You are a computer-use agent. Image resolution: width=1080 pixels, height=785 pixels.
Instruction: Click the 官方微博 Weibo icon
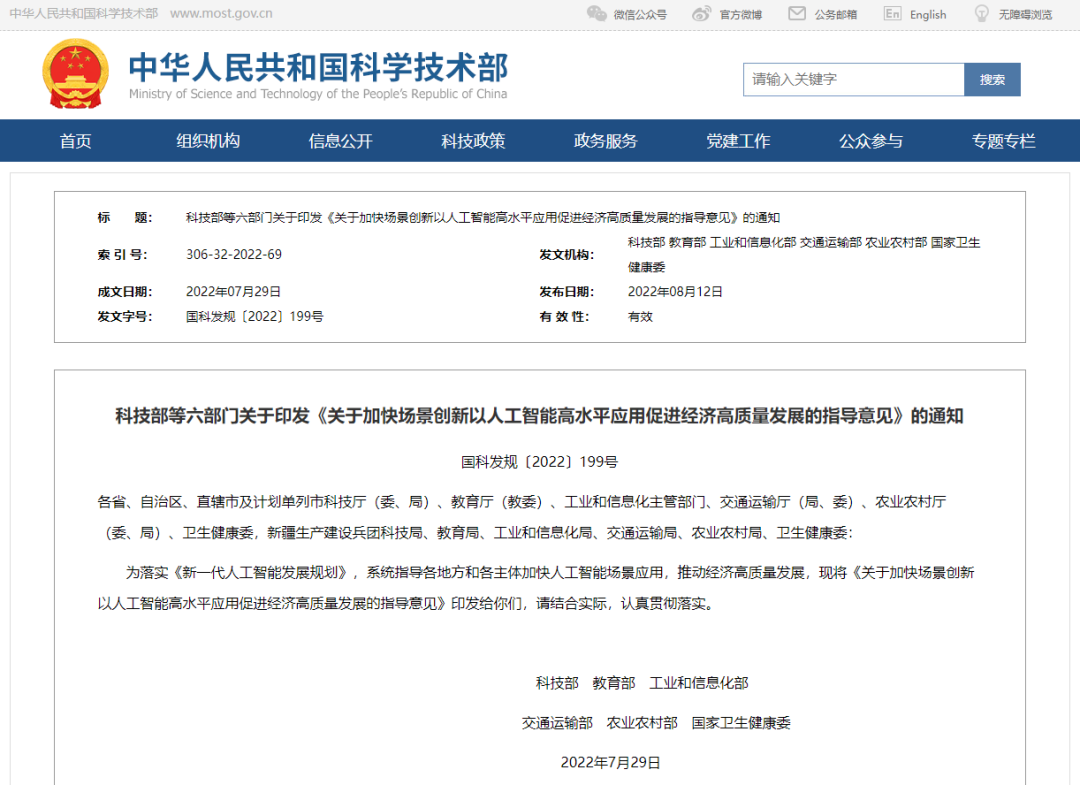pos(704,13)
